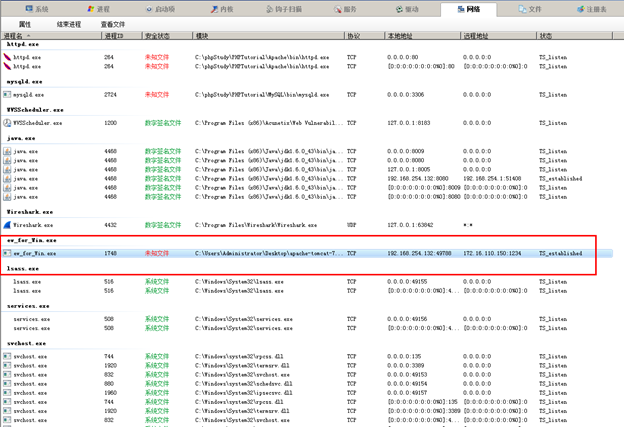Click the Wireshark.exe shark fin icon
This screenshot has width=624, height=427.
[7, 225]
